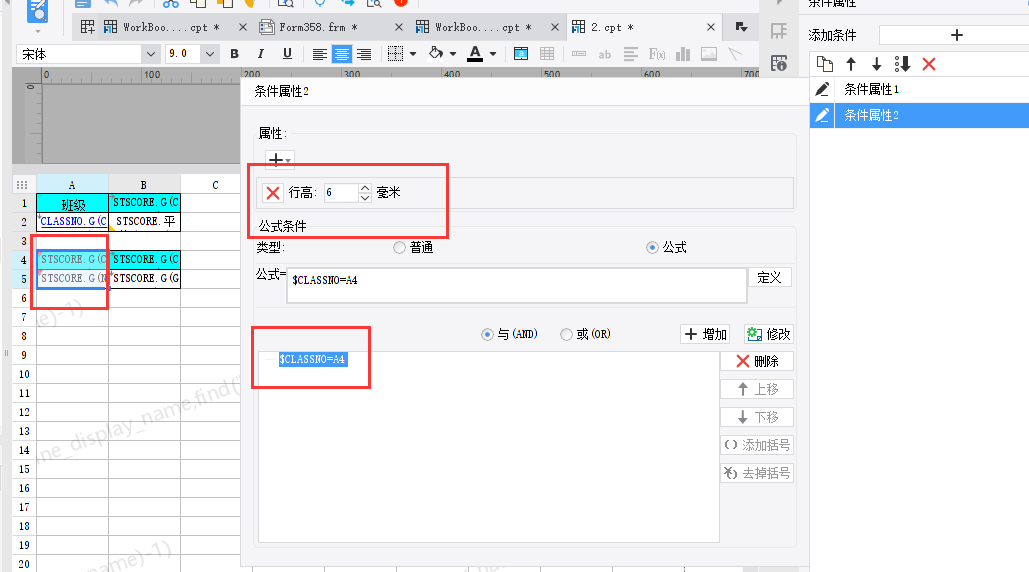1029x572 pixels.
Task: Move condition down with arrow icon
Action: (876, 64)
